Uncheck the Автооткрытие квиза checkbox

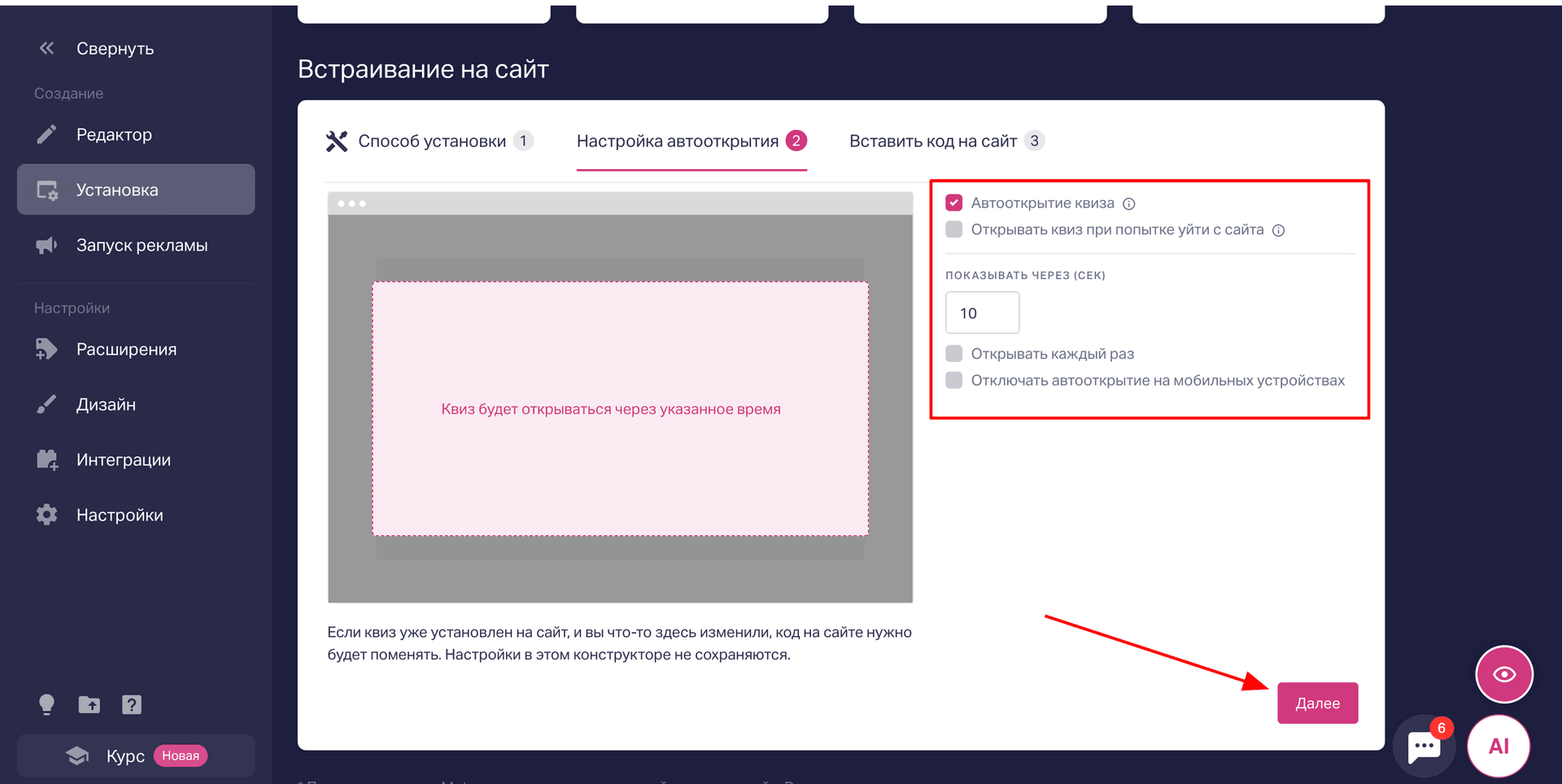pos(954,203)
